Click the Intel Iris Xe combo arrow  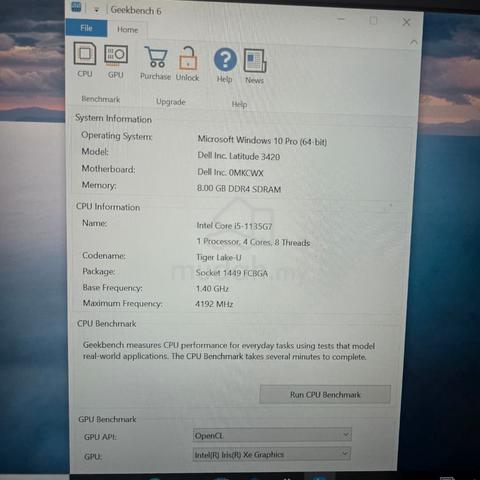[x=345, y=454]
